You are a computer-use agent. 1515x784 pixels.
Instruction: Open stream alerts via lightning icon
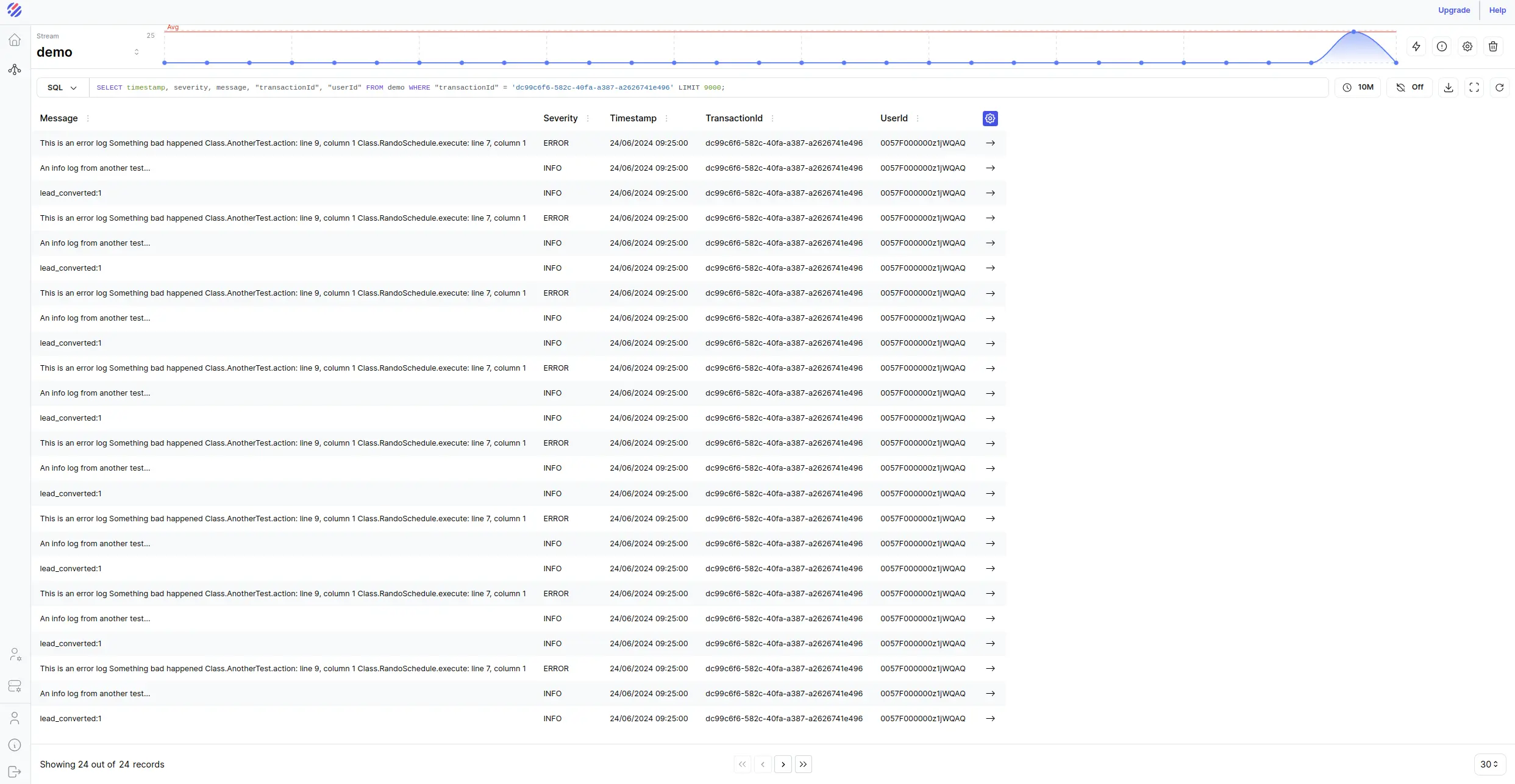pos(1416,46)
